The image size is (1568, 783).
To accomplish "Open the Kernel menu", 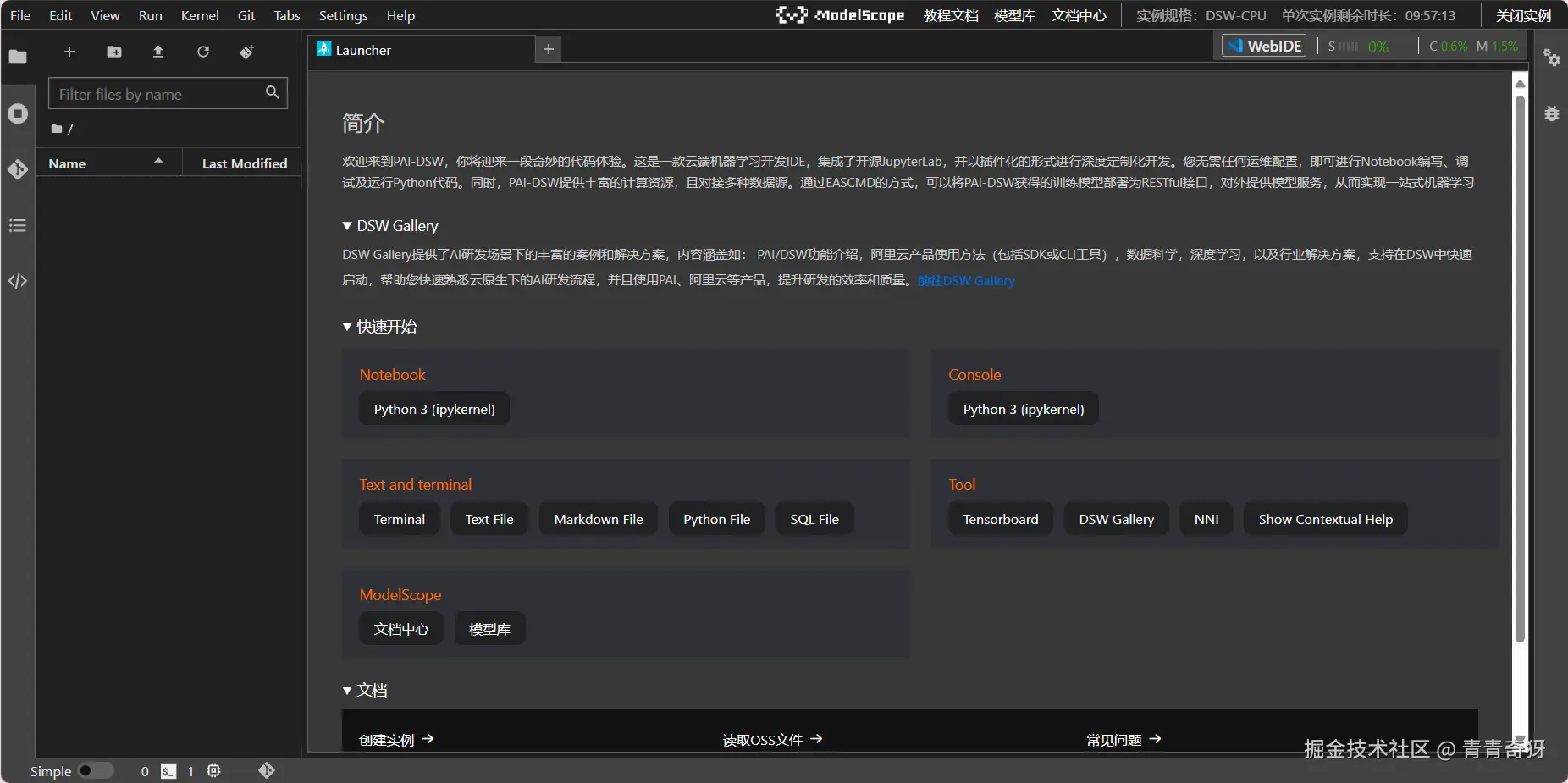I will coord(200,15).
